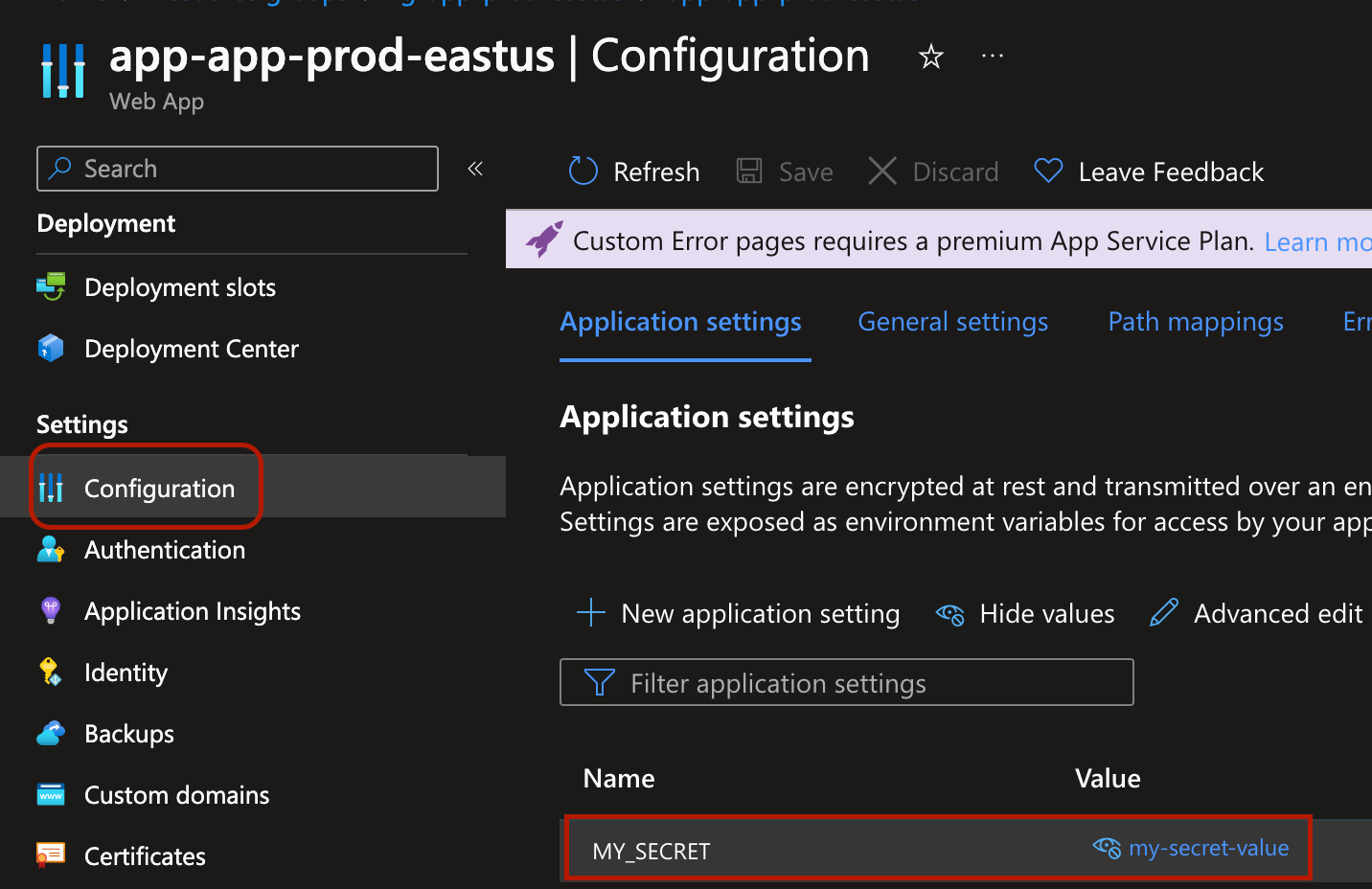The width and height of the screenshot is (1372, 889).
Task: Focus the sidebar Search box
Action: pos(238,169)
